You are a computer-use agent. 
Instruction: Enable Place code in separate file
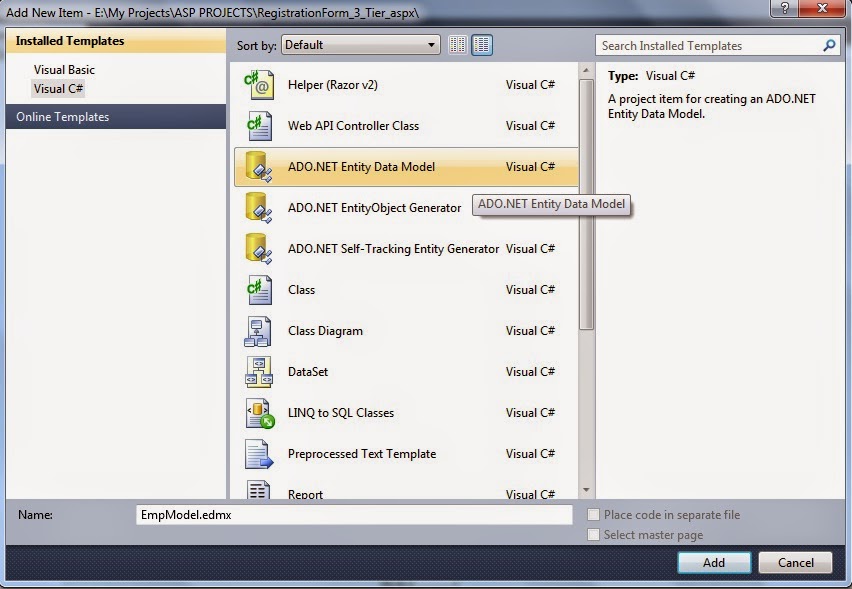coord(593,515)
